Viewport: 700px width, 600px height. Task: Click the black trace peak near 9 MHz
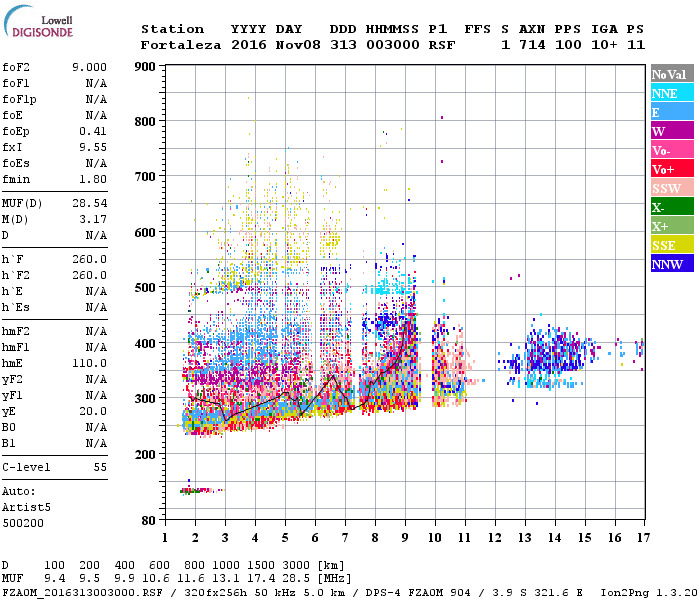[405, 323]
